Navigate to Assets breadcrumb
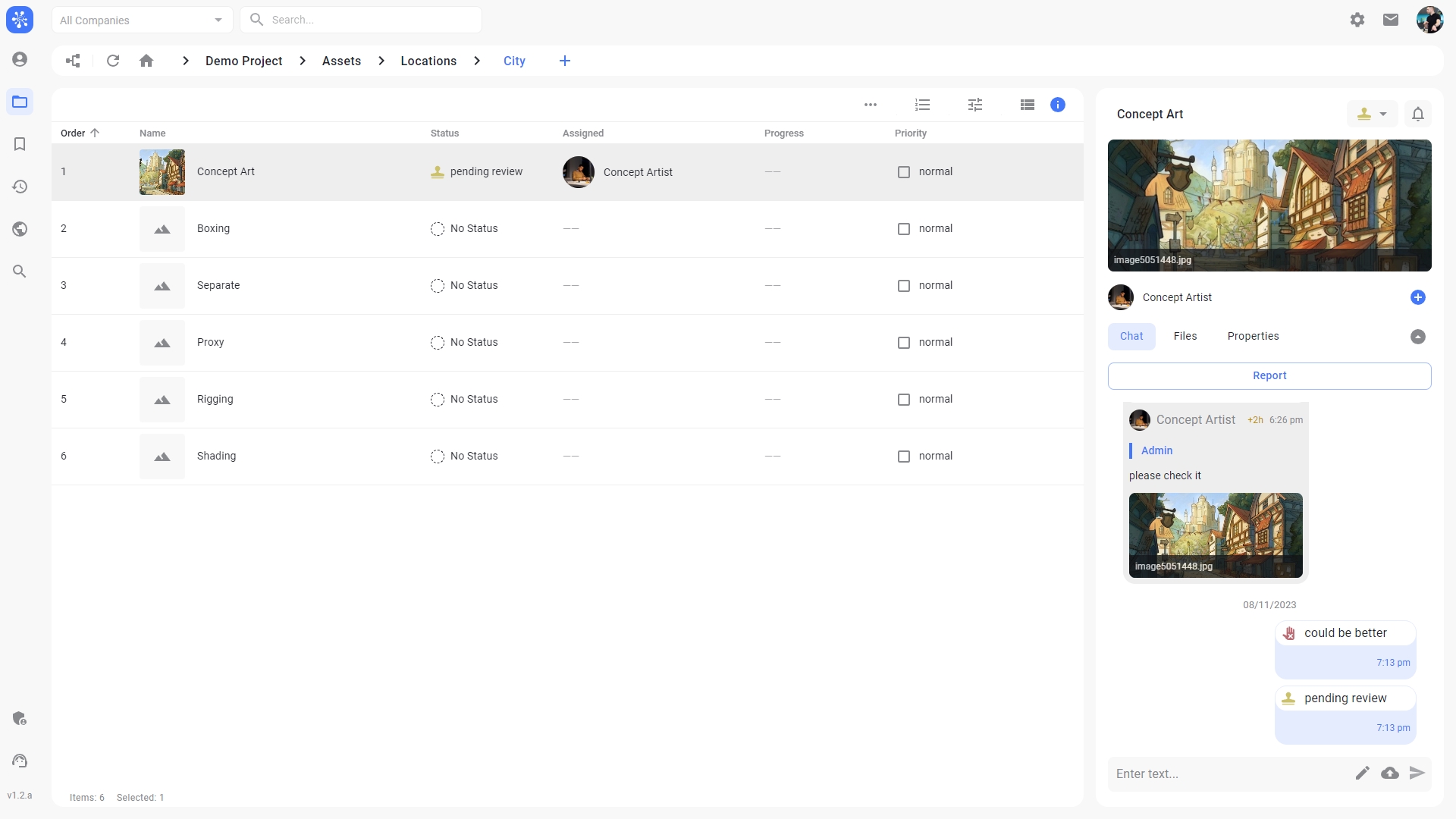 [x=341, y=61]
